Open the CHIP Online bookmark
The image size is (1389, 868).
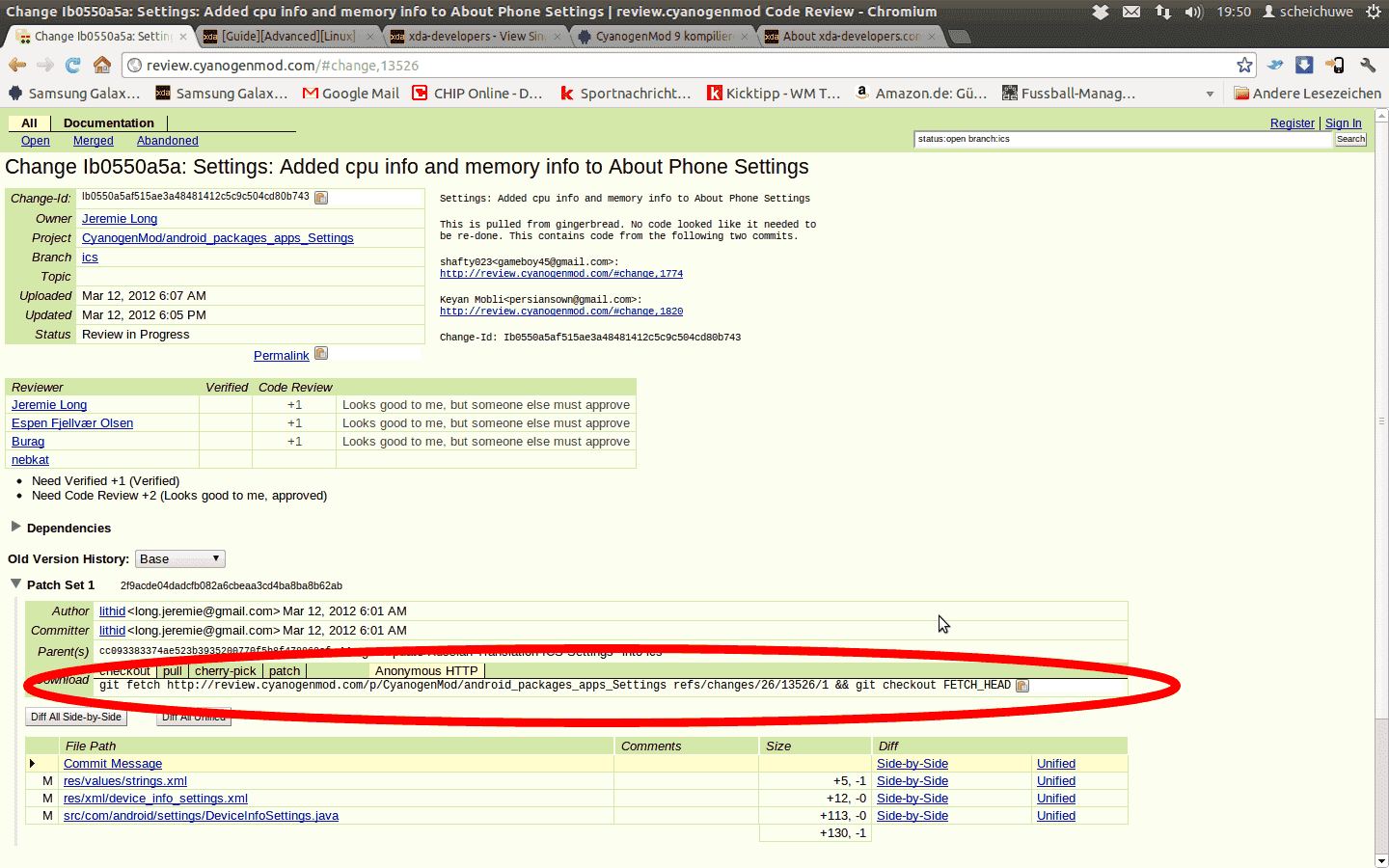[x=477, y=94]
